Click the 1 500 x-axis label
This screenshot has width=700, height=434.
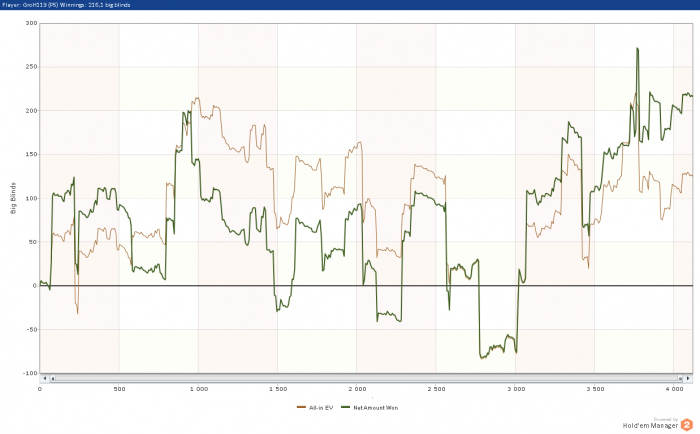(278, 389)
